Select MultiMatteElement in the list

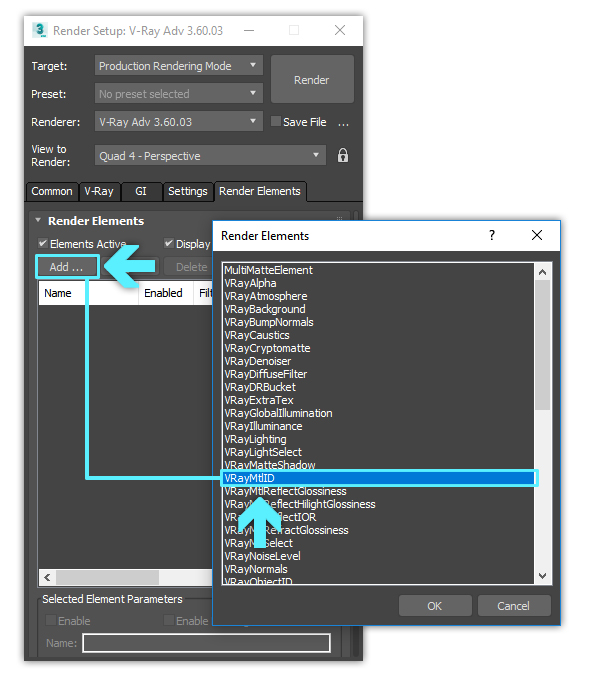point(378,270)
